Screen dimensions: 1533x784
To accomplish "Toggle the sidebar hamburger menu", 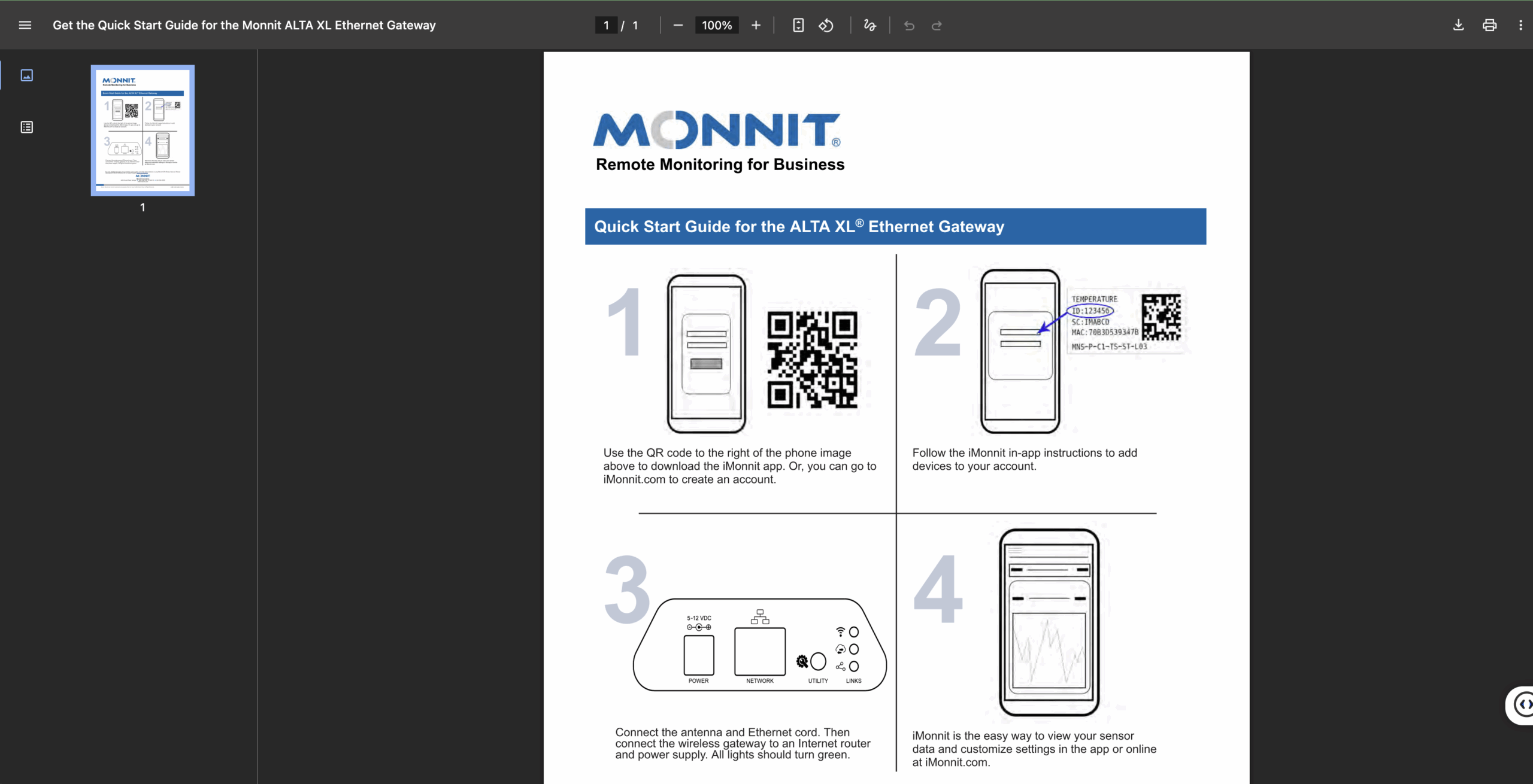I will click(25, 25).
